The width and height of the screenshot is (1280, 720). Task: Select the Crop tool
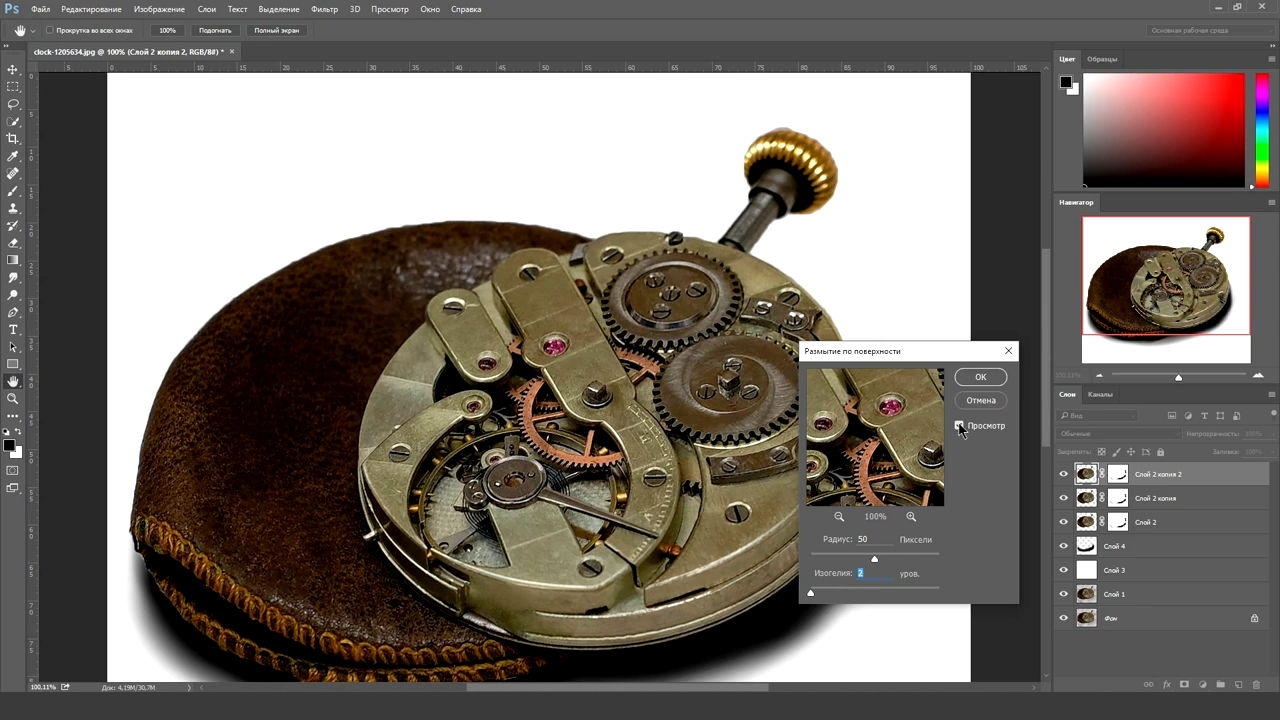(13, 139)
